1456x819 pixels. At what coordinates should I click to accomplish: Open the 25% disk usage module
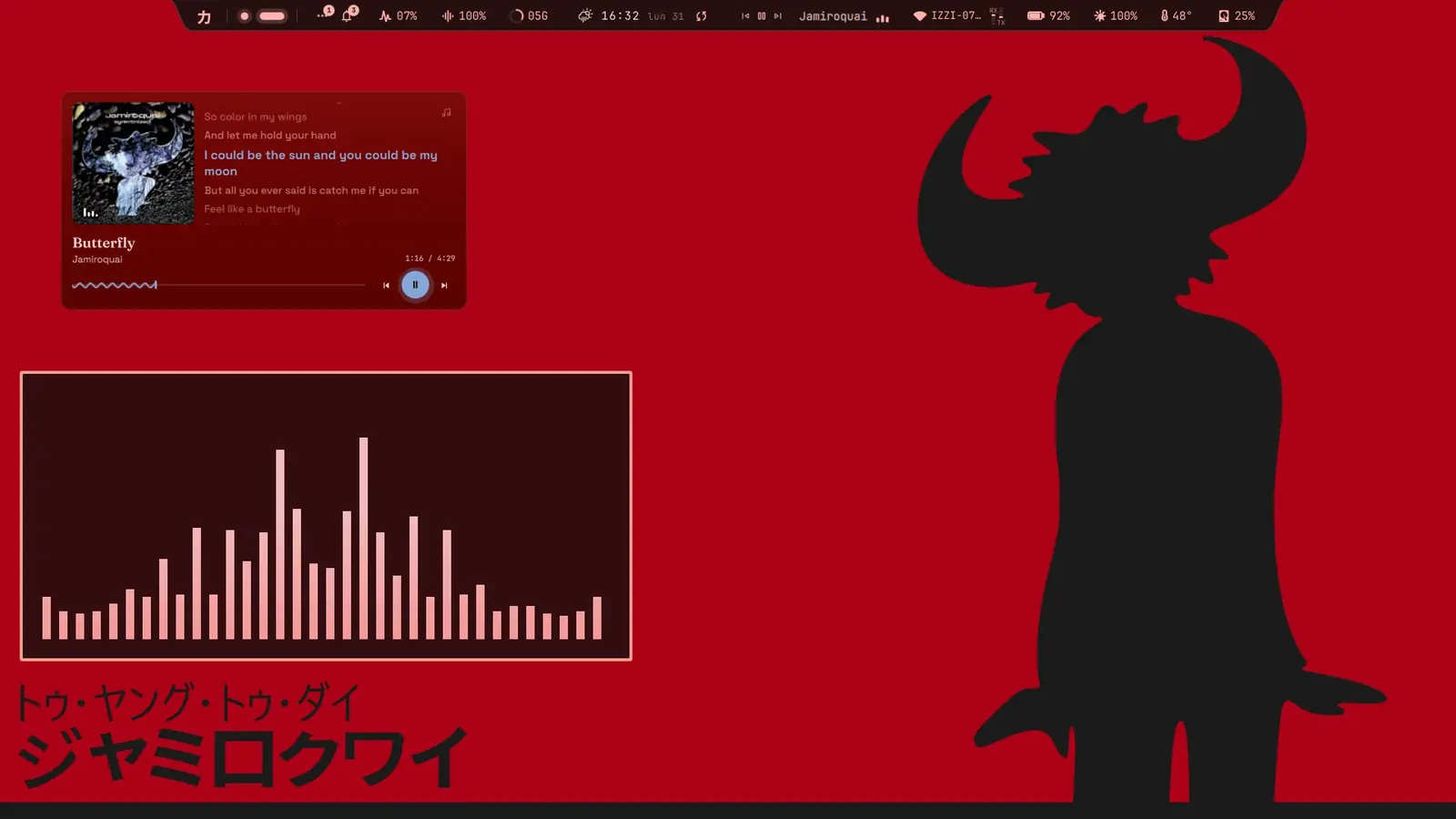(x=1237, y=16)
